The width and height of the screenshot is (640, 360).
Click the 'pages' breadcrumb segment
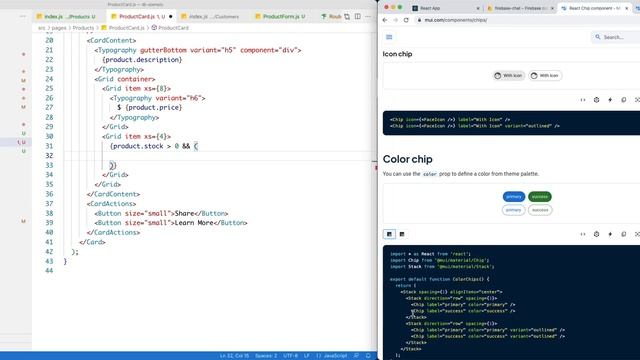click(x=59, y=28)
